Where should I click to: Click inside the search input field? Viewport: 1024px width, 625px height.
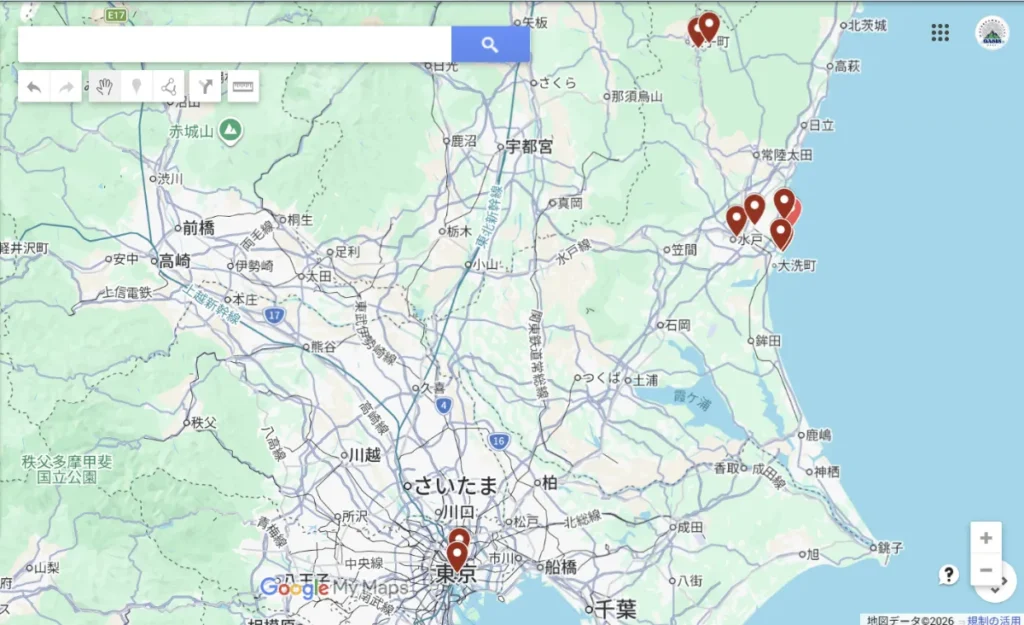click(x=230, y=44)
